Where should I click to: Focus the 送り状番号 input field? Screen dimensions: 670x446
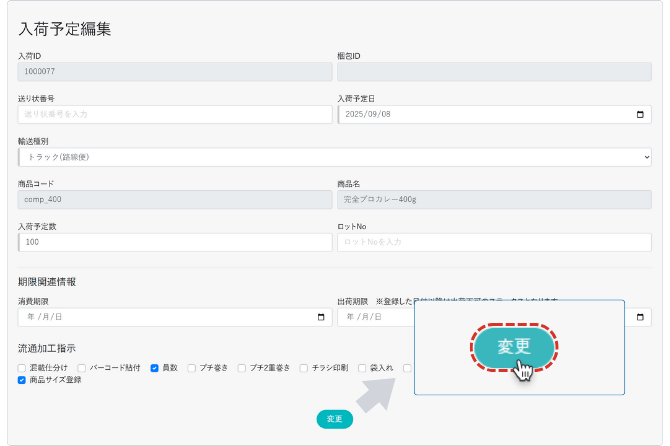[175, 114]
